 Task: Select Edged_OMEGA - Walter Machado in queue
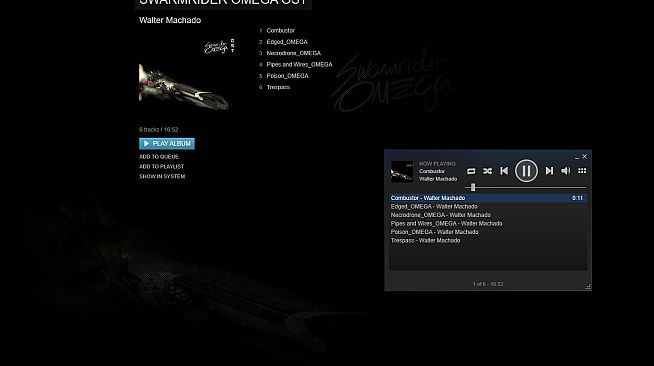[x=488, y=207]
